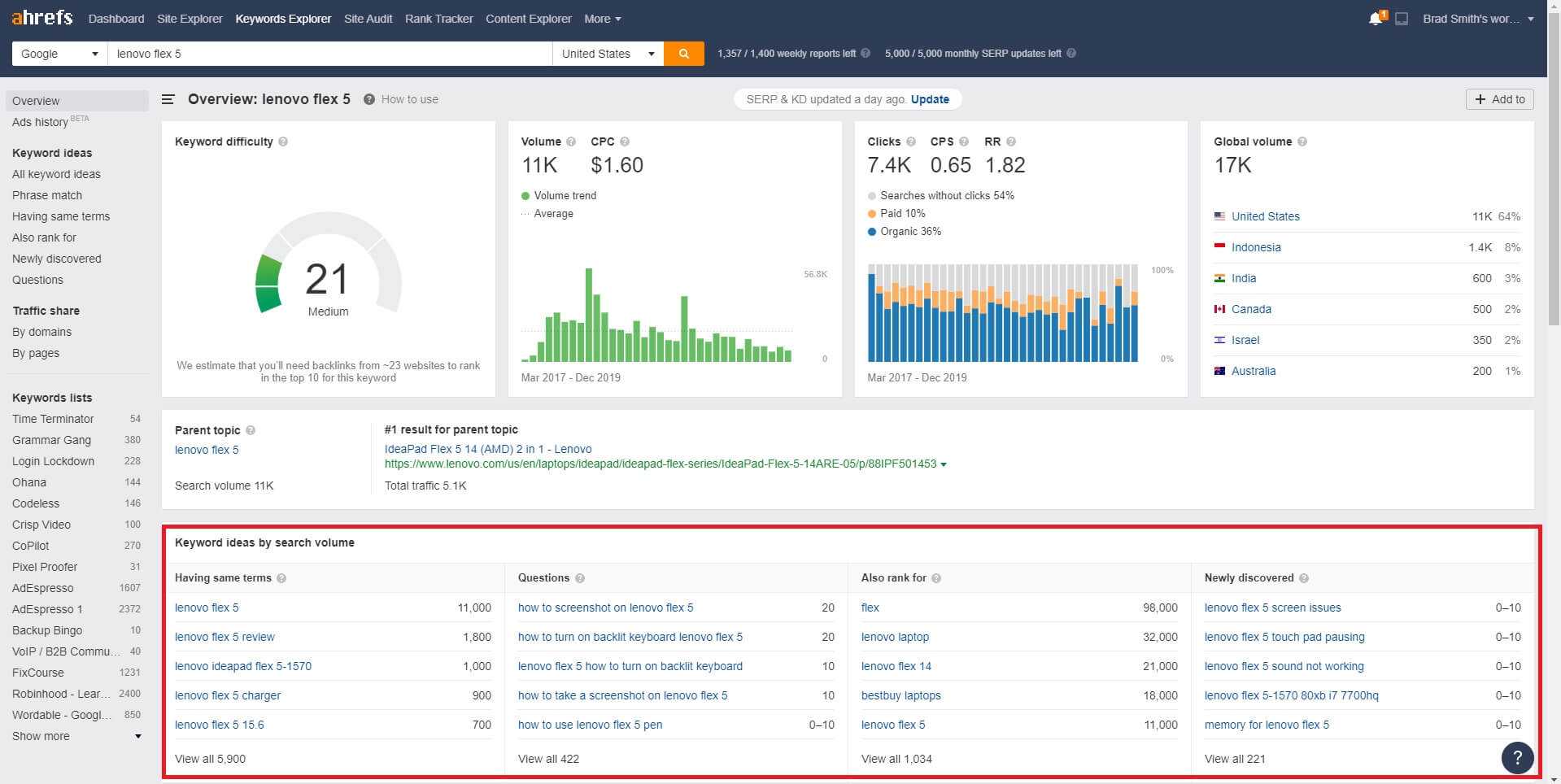The height and width of the screenshot is (784, 1561).
Task: Select Questions in the Keyword ideas sidebar
Action: click(37, 280)
